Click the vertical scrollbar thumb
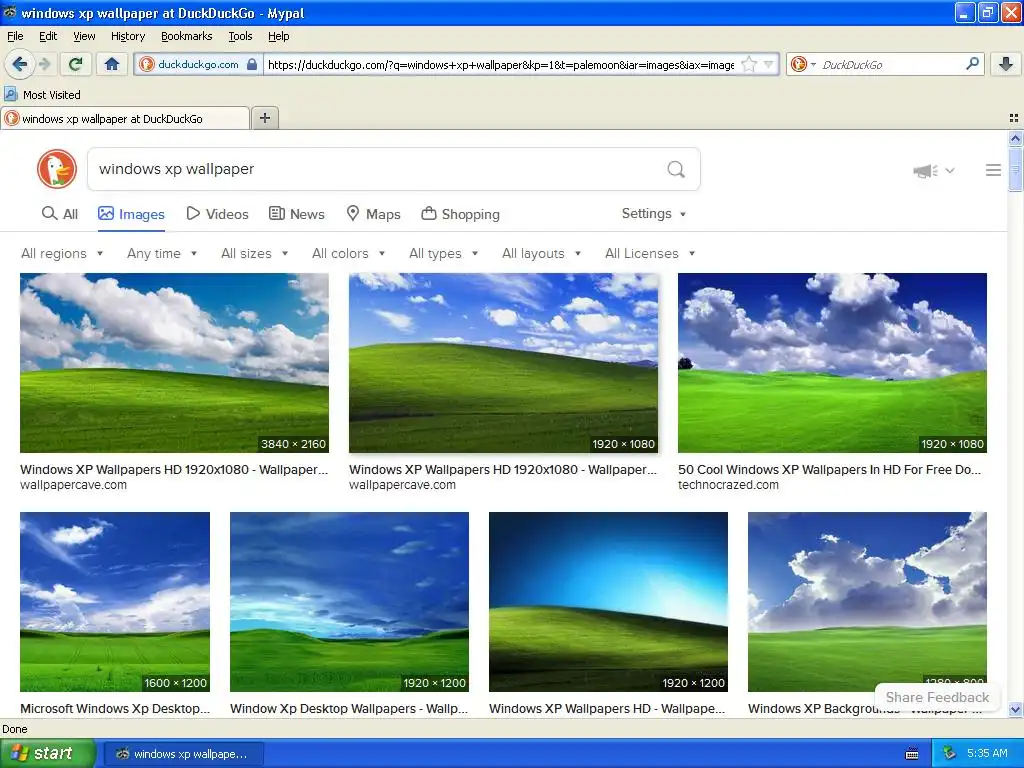 [x=1015, y=169]
